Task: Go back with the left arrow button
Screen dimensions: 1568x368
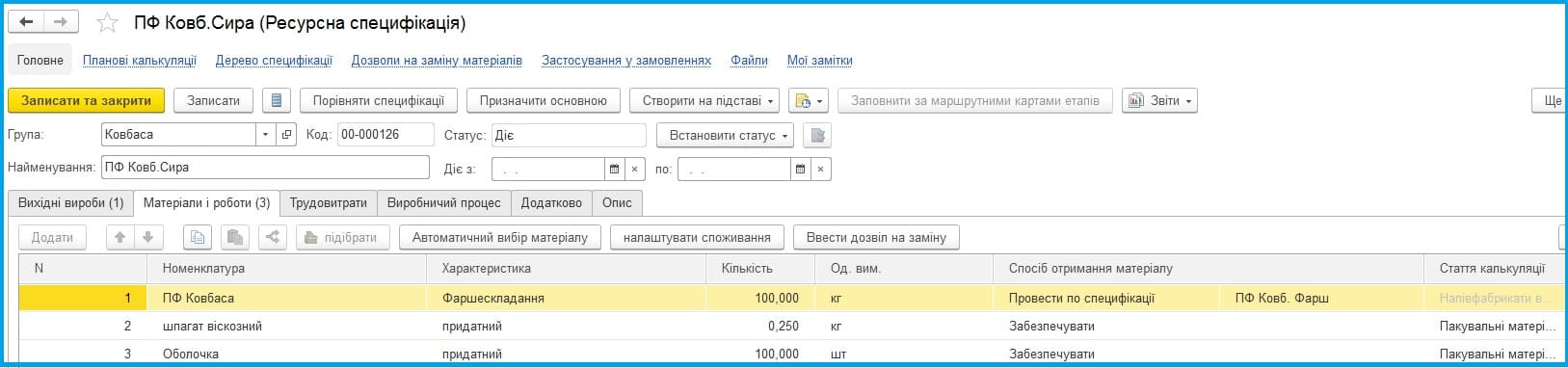Action: [27, 22]
